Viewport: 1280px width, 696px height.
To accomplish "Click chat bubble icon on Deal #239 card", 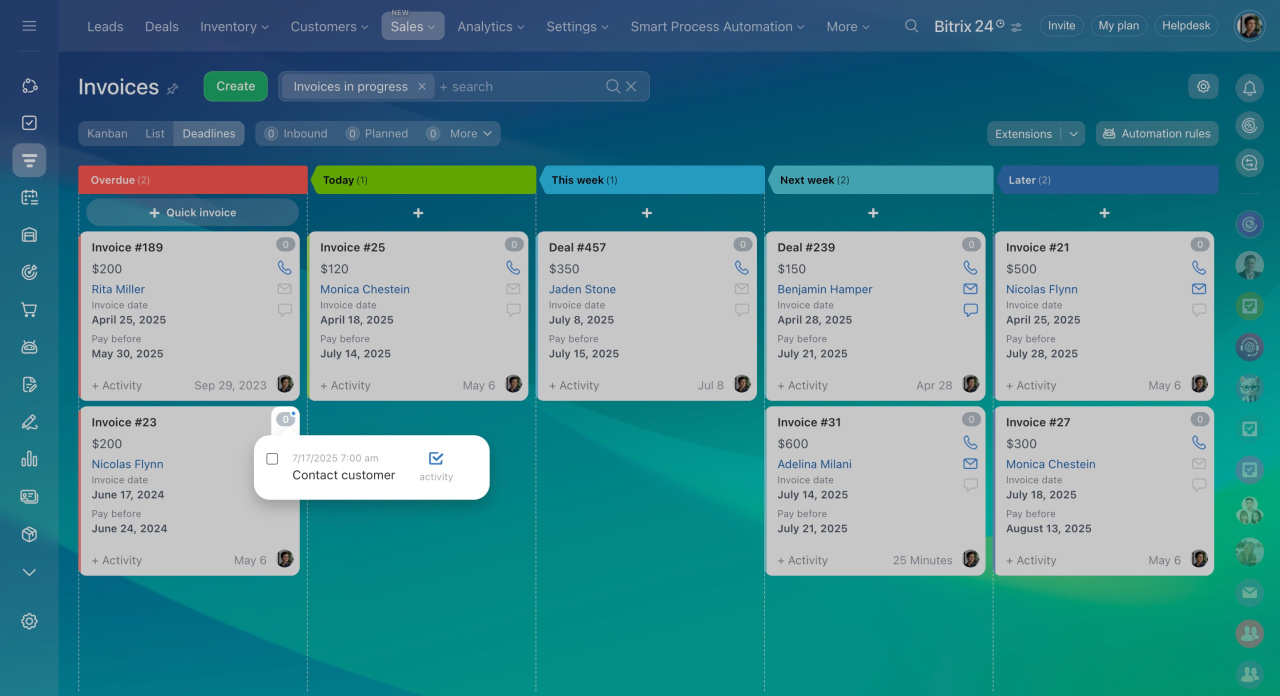I will click(970, 310).
